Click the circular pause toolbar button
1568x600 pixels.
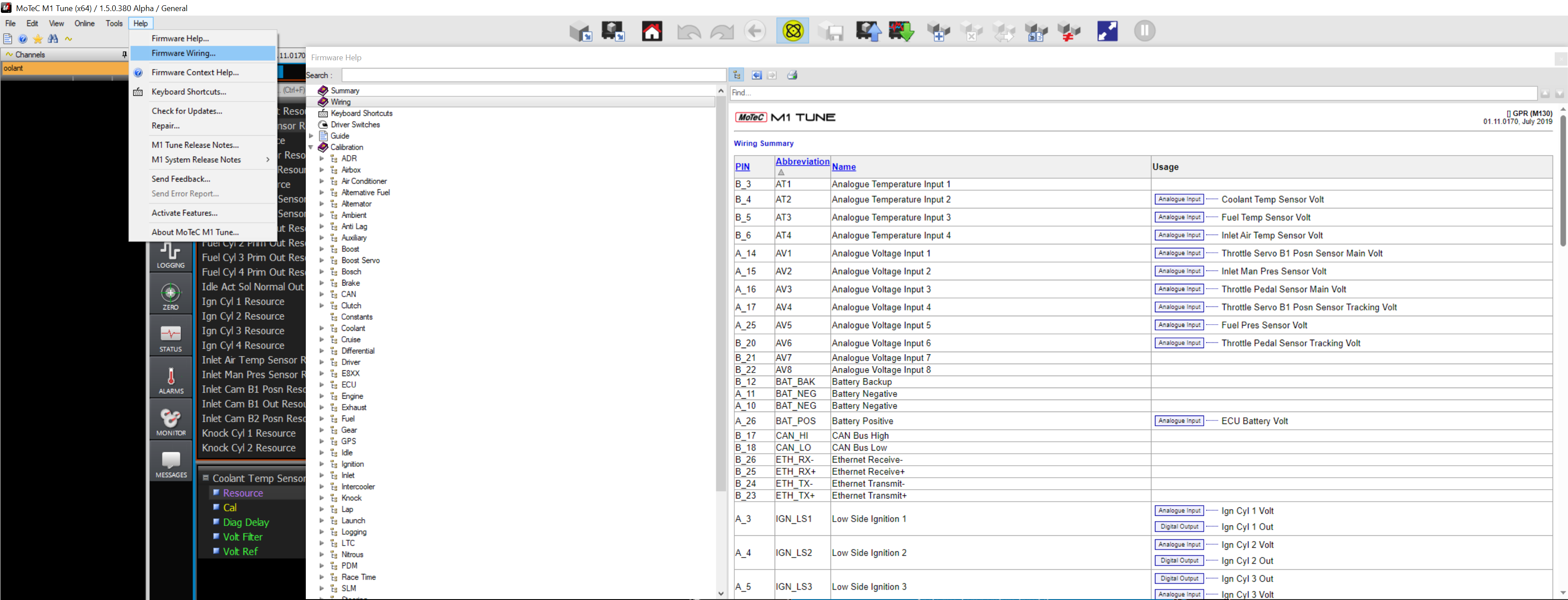pos(1144,31)
